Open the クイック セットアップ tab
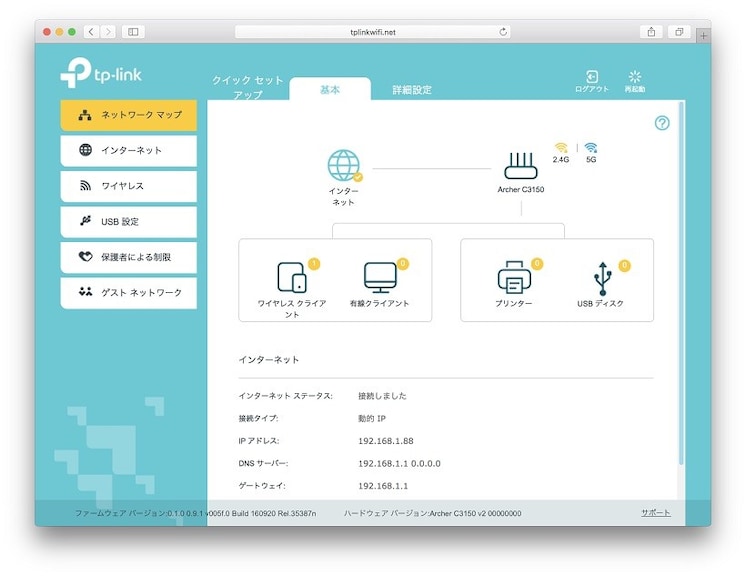The image size is (746, 576). coord(248,87)
